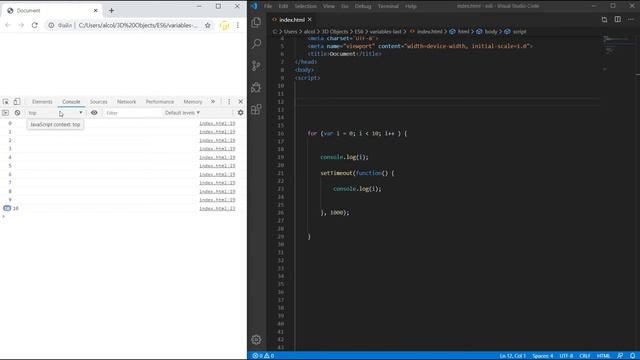Open the Chrome three-dot menu
The height and width of the screenshot is (360, 640).
click(x=238, y=25)
